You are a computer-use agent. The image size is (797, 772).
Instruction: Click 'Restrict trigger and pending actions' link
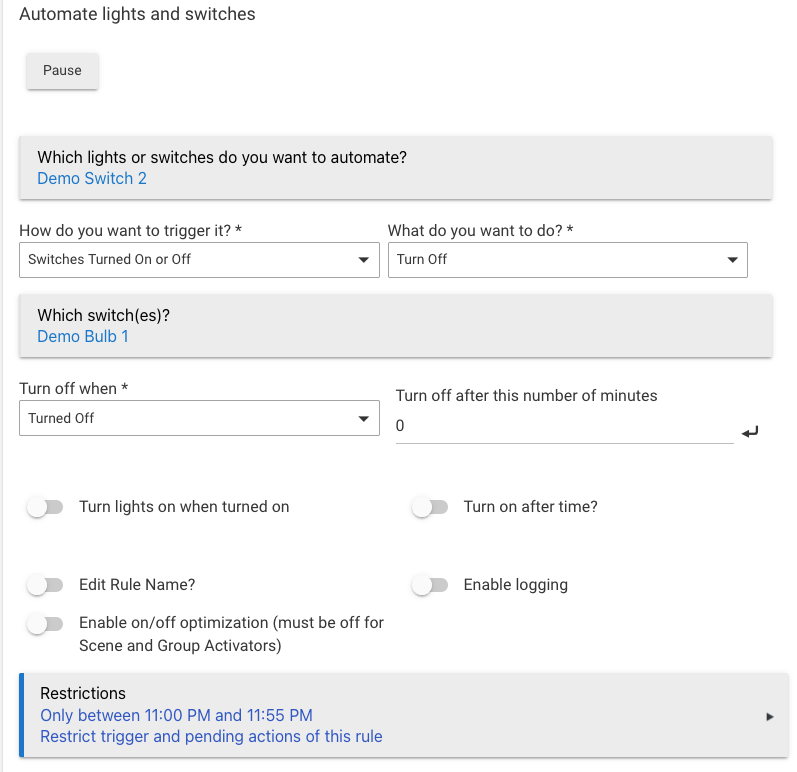[211, 737]
